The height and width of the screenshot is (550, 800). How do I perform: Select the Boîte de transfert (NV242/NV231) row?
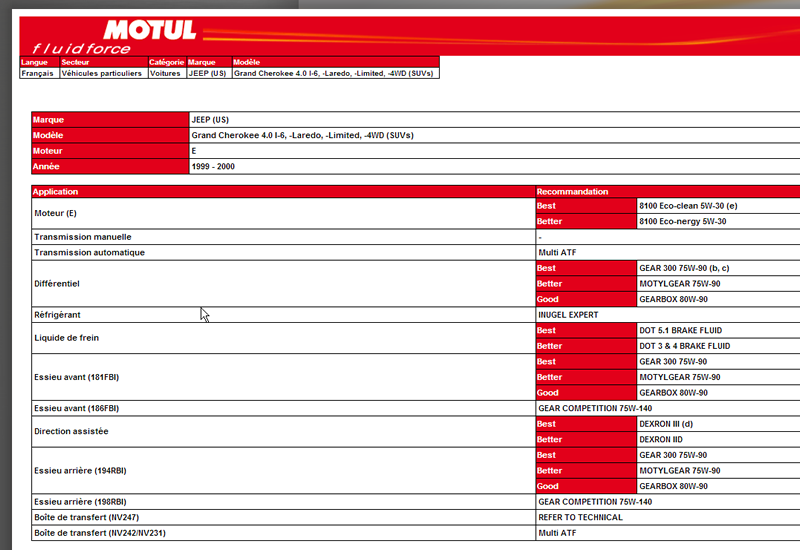tap(283, 533)
